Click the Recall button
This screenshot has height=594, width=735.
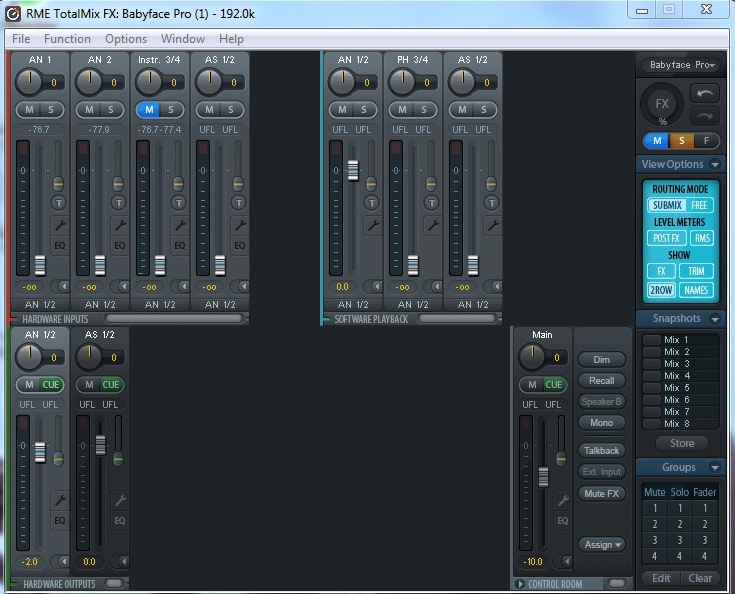click(x=602, y=381)
